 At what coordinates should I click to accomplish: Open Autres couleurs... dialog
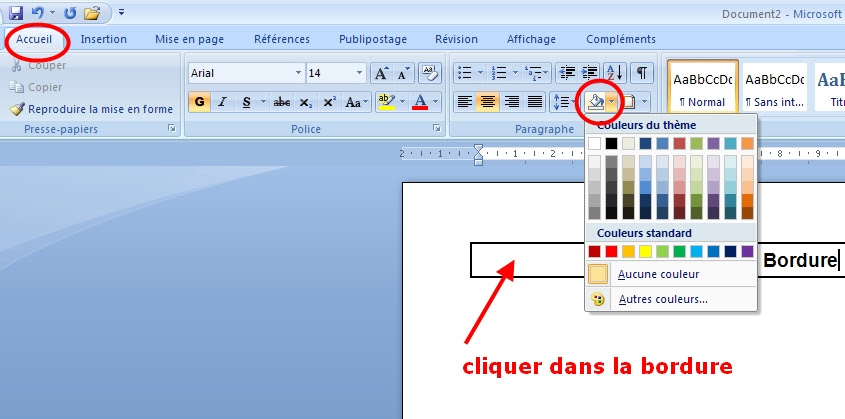click(x=671, y=299)
